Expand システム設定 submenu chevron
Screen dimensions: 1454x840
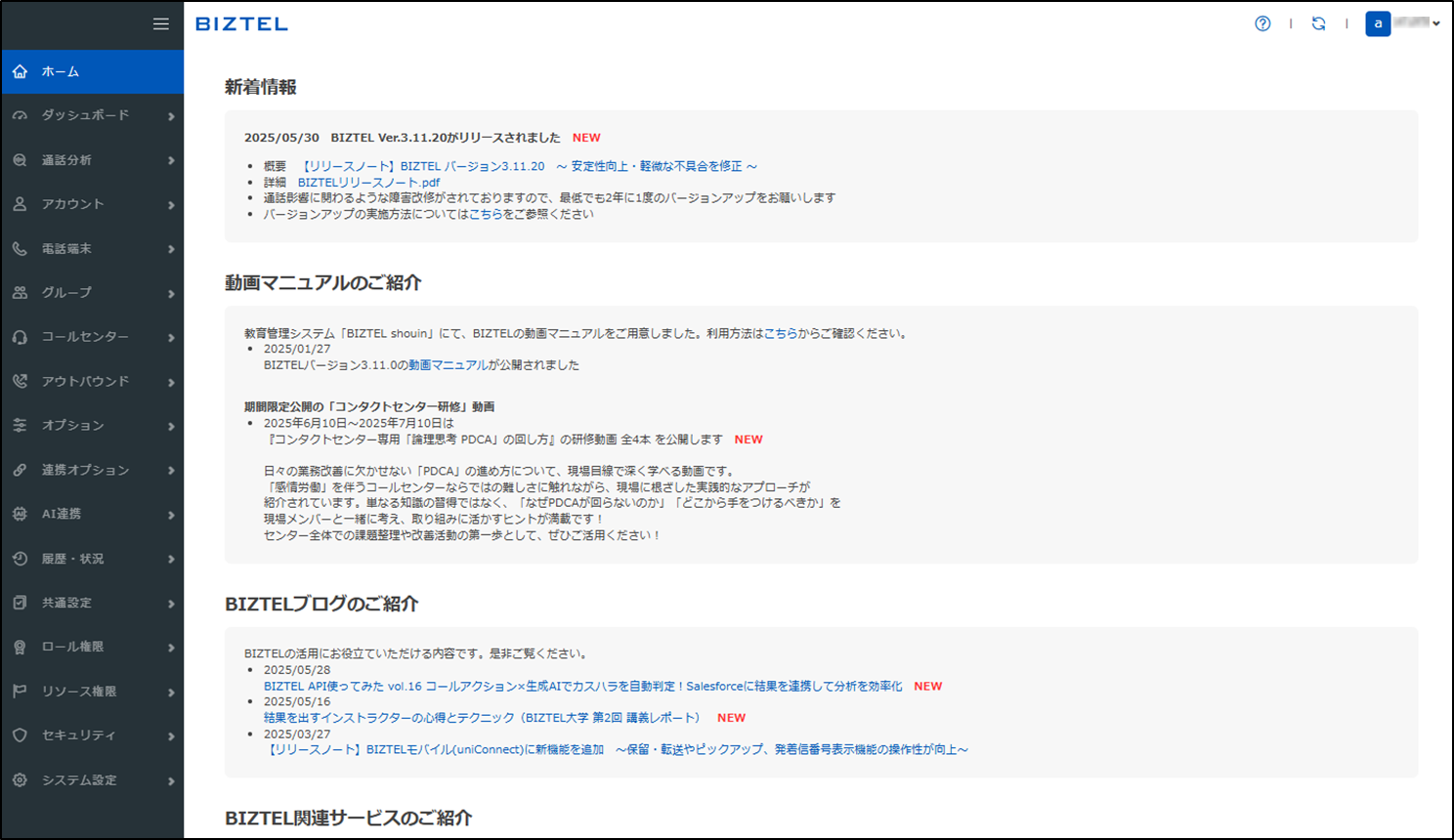(171, 781)
